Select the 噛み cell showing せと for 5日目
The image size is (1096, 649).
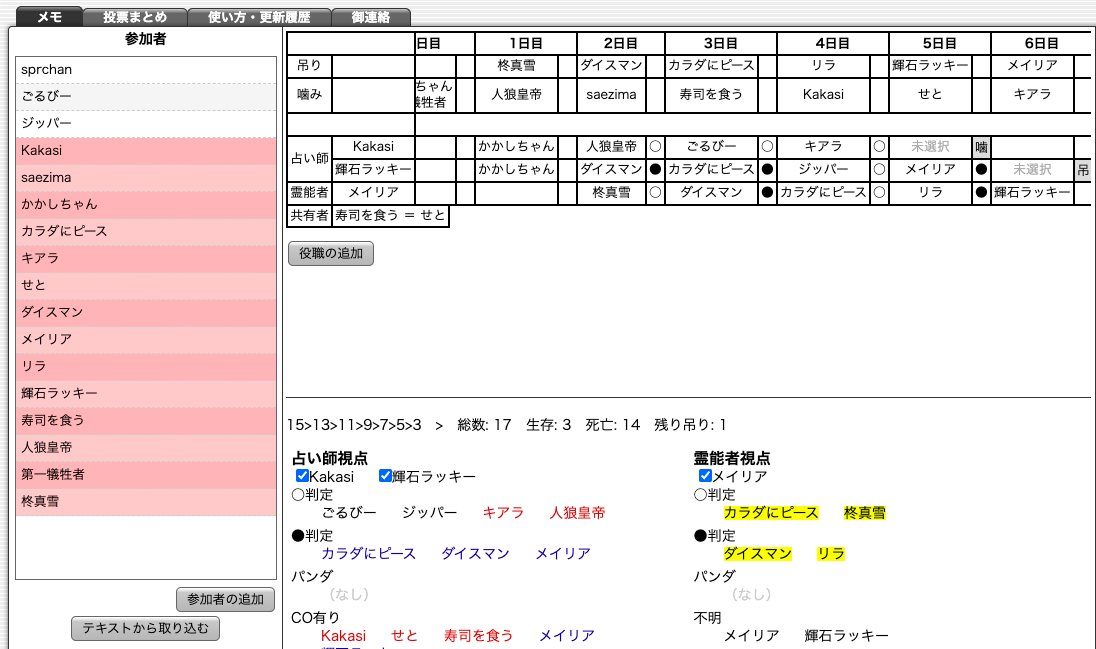point(930,94)
